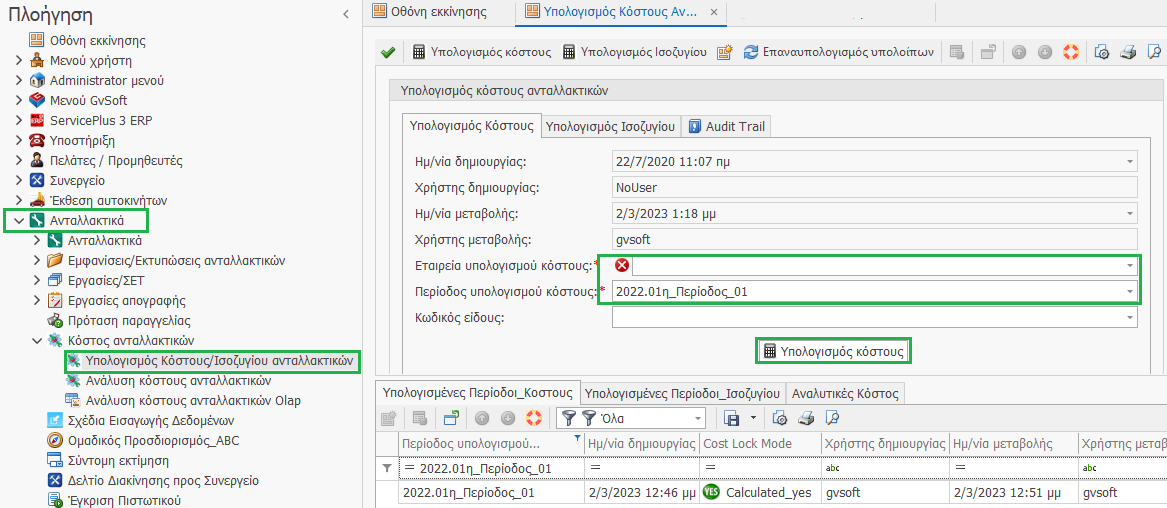Switch to Υπολογισμένες Περίοδοι_Ισοζυγίου tab
Viewport: 1167px width, 508px height.
[x=682, y=393]
